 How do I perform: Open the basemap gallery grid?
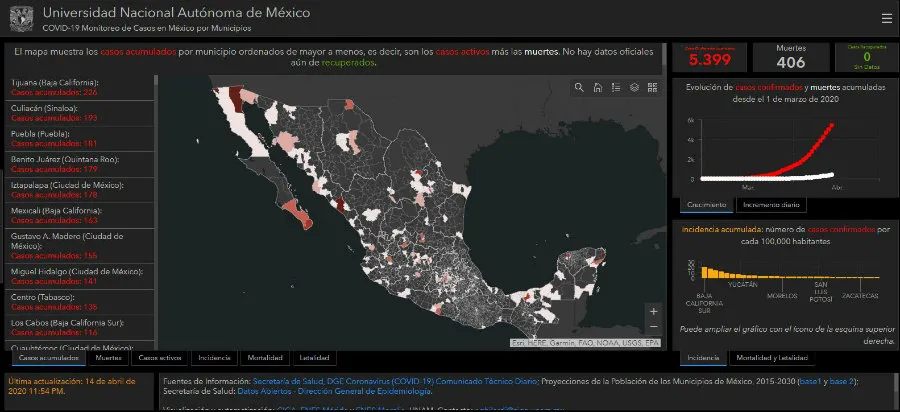click(x=652, y=88)
